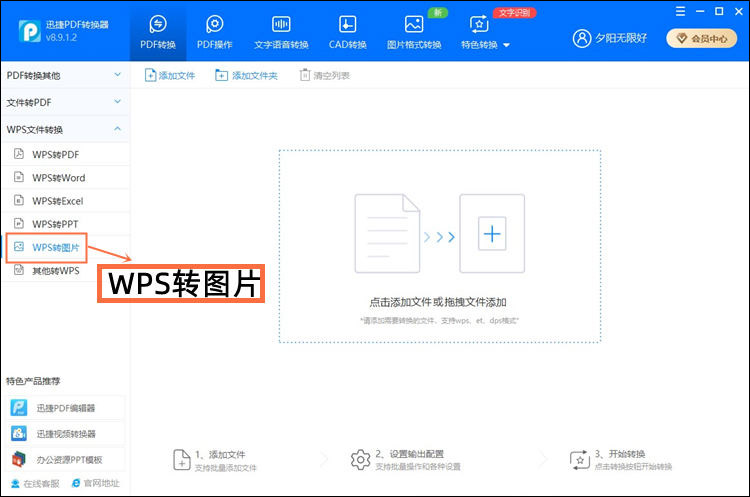Click the 文字识别 red badge

[x=514, y=13]
